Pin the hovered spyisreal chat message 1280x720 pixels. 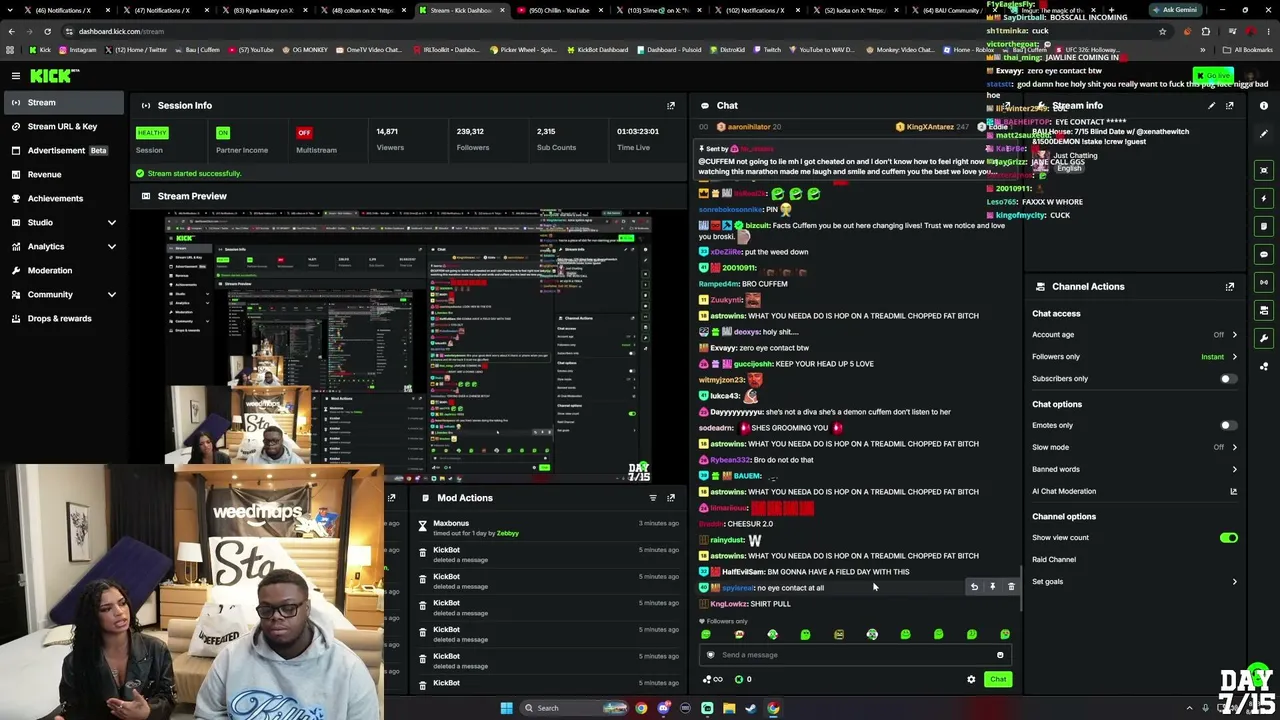pos(992,587)
